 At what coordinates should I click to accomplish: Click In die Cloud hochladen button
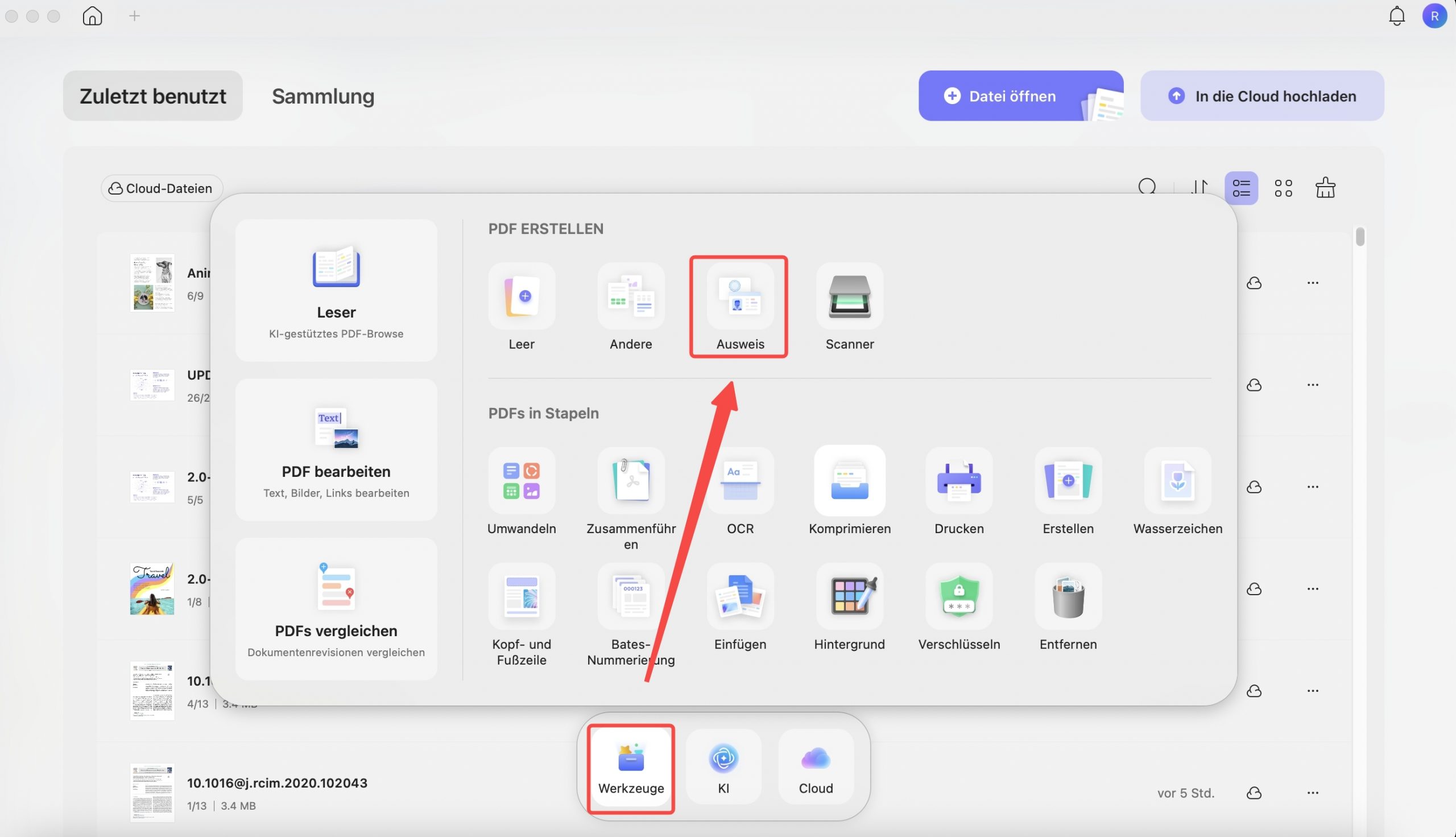[1262, 96]
